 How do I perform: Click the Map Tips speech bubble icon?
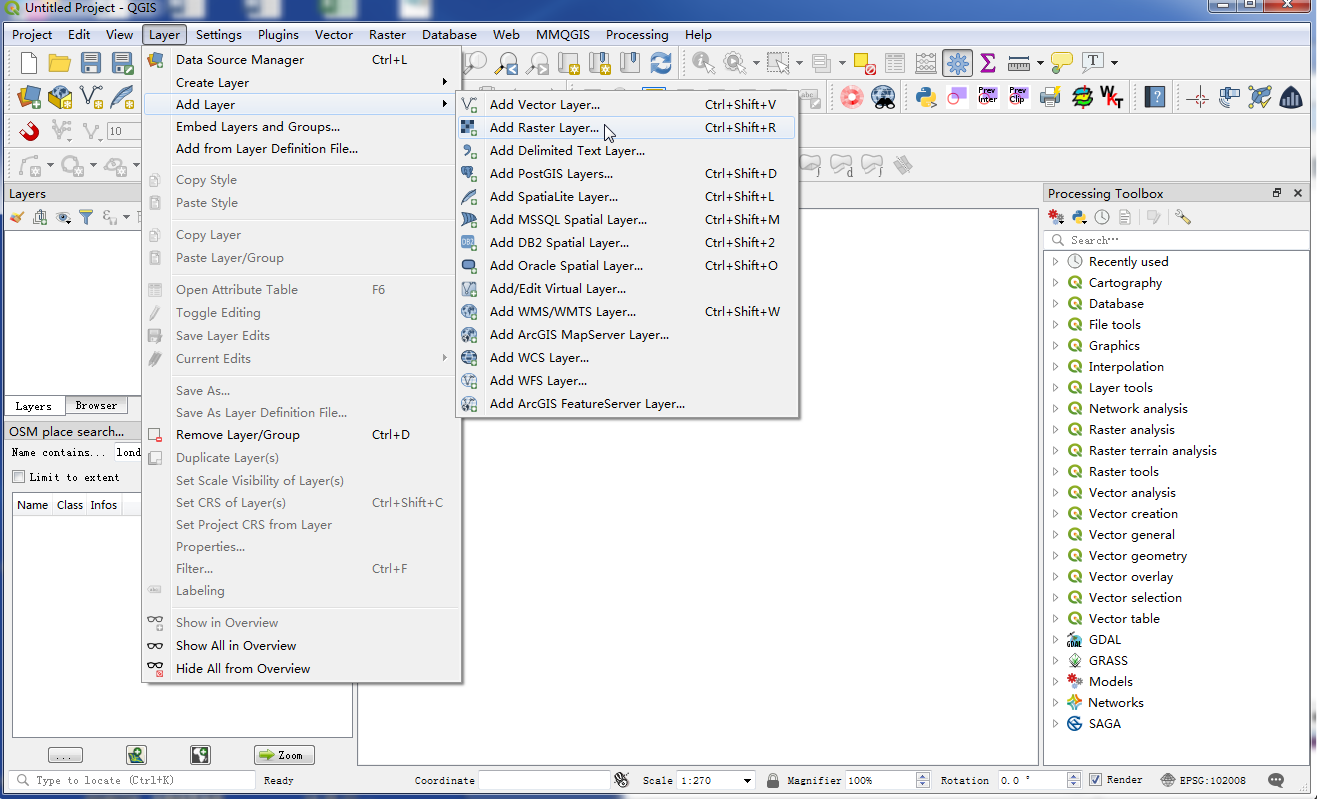pos(1062,63)
